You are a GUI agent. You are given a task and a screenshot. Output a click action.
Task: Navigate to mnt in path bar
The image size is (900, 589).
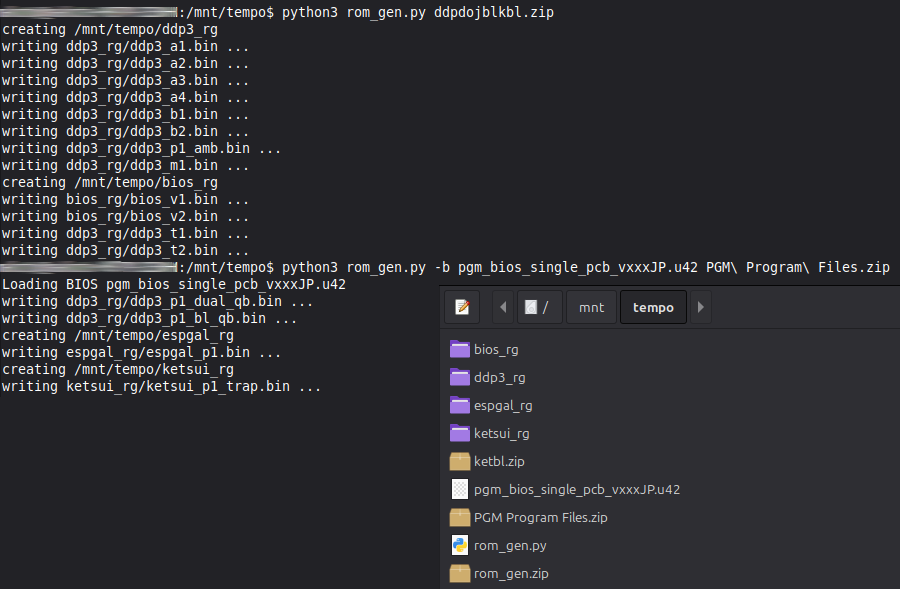click(592, 307)
